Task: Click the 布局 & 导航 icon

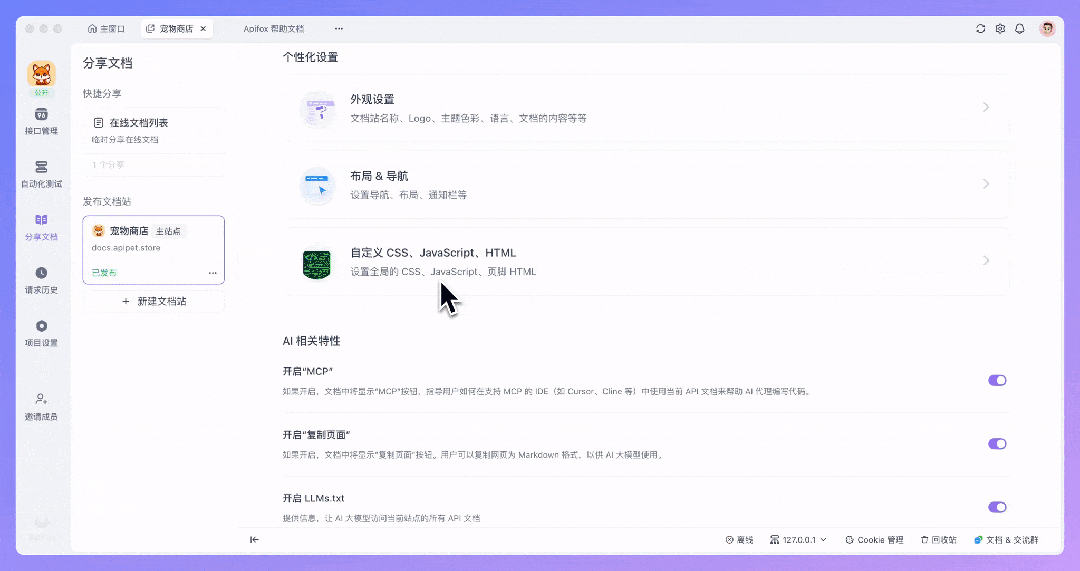Action: [x=318, y=185]
